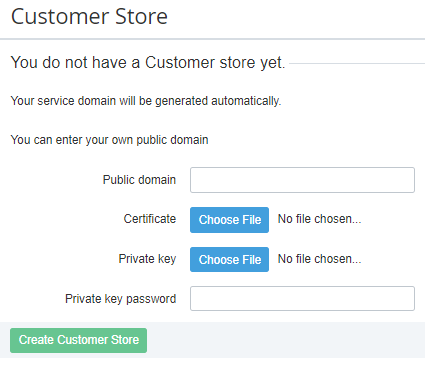The width and height of the screenshot is (425, 365).
Task: Click the 'You do not have a Customer store yet' heading
Action: click(x=148, y=62)
